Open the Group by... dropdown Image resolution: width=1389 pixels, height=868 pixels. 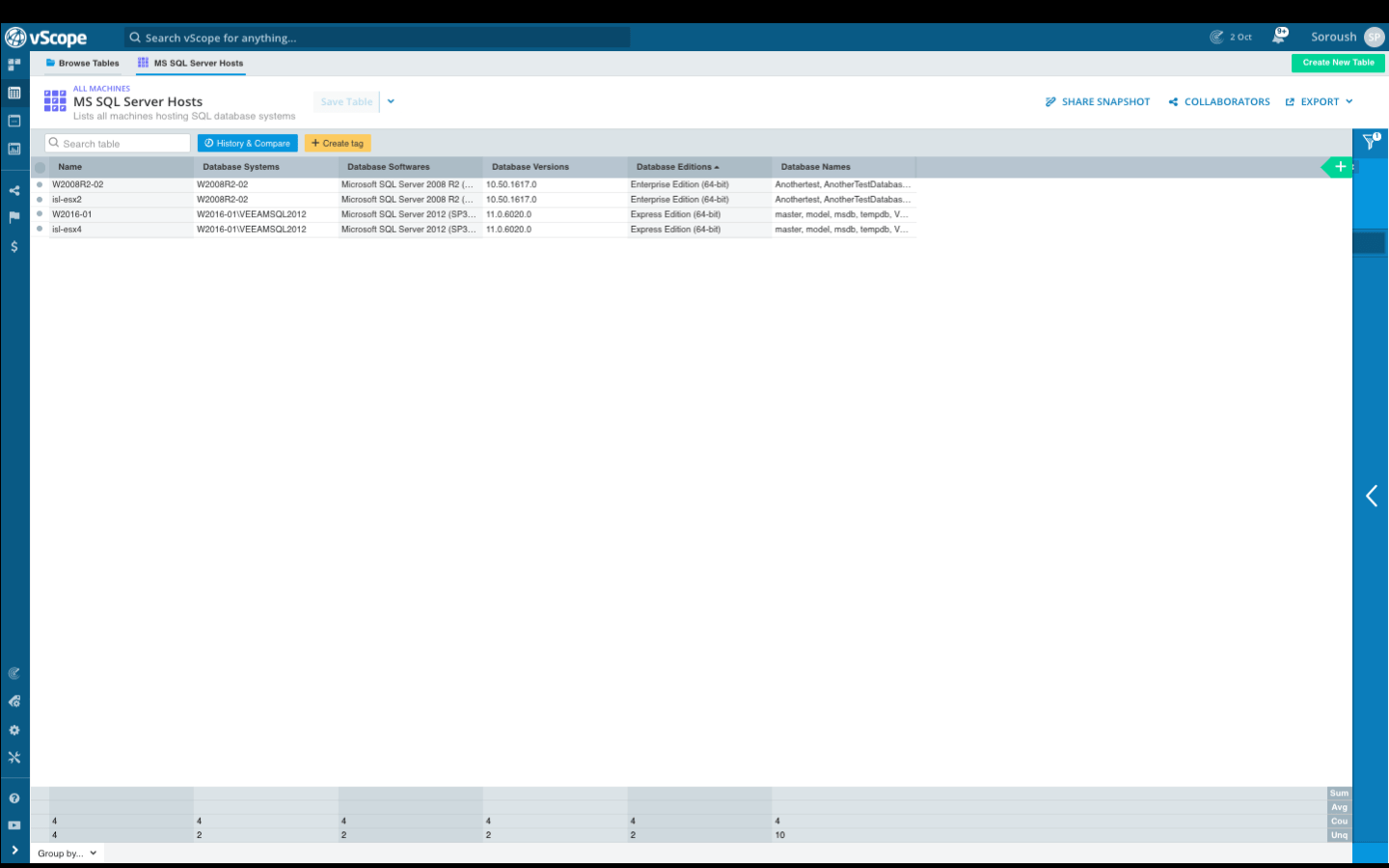coord(67,854)
